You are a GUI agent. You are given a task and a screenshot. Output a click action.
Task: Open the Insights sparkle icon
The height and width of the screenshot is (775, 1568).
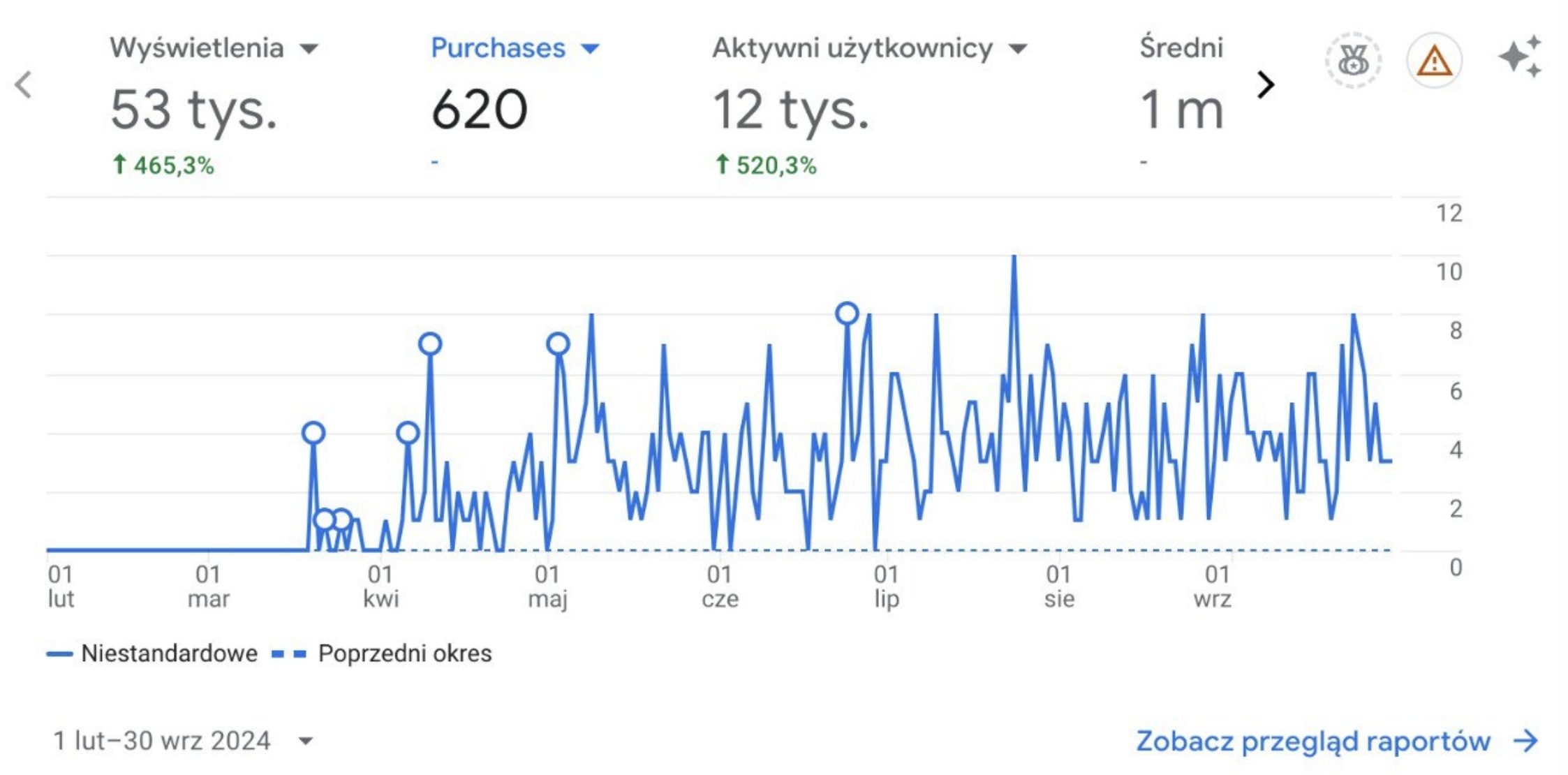point(1520,57)
